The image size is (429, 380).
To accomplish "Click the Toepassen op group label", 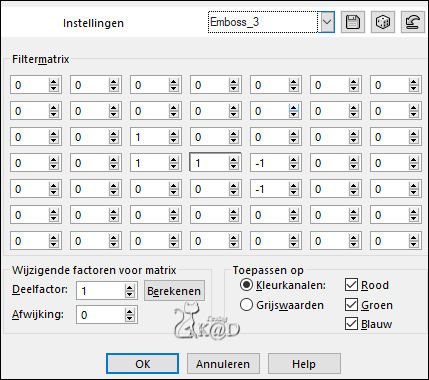I will pyautogui.click(x=268, y=270).
